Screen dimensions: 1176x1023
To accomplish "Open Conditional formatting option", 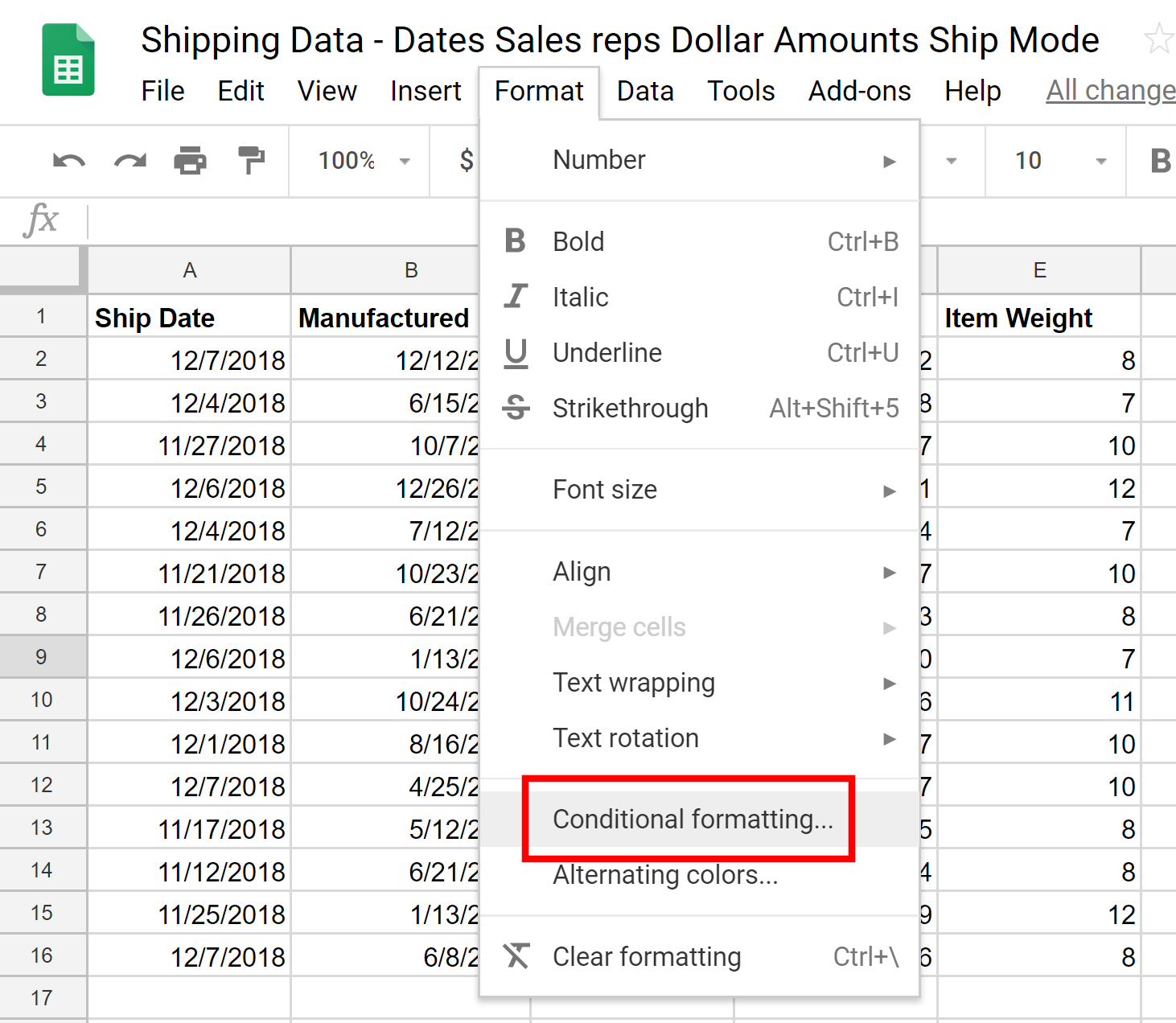I will coord(700,819).
